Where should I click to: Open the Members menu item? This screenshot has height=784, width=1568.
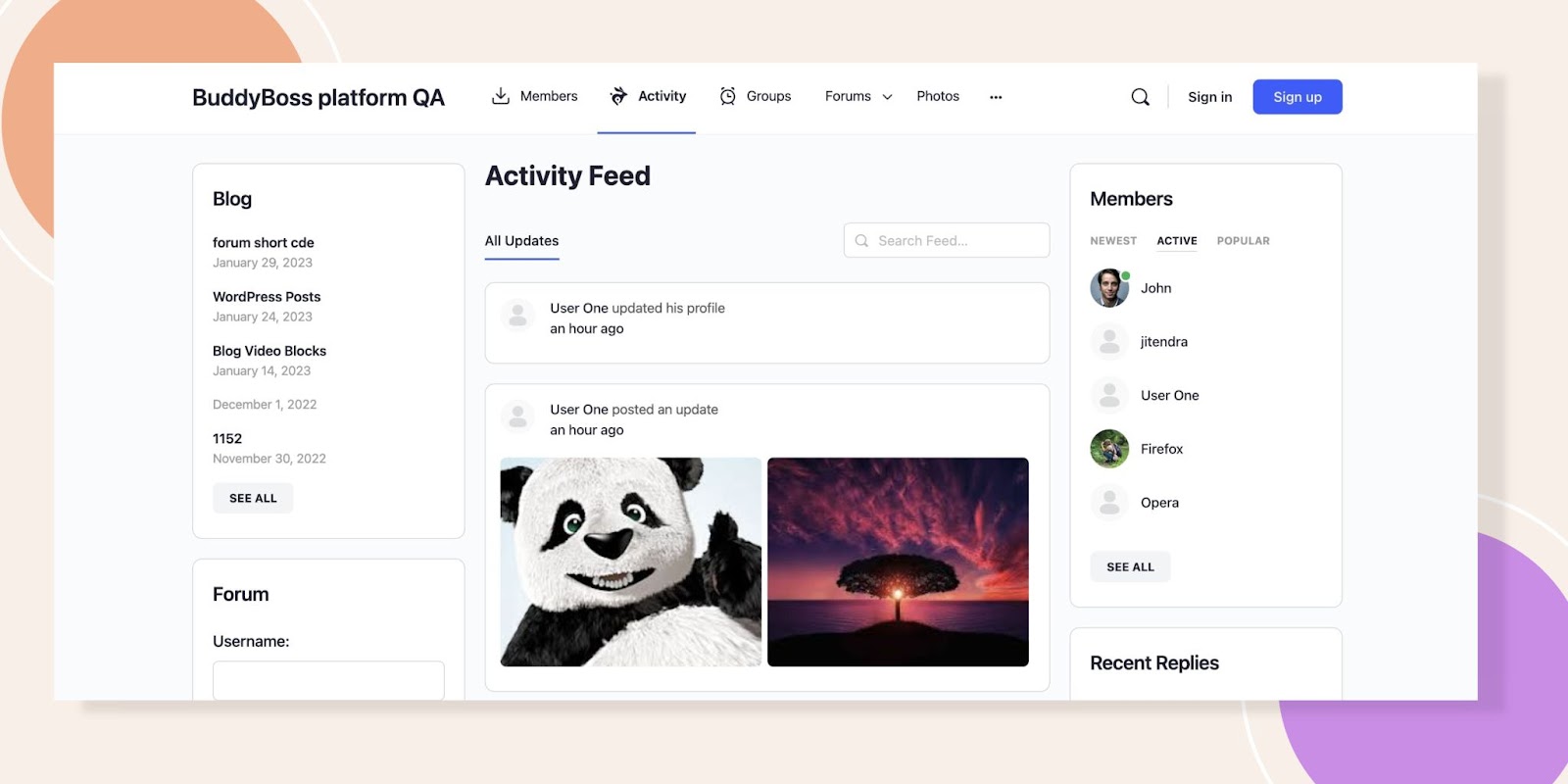click(549, 96)
